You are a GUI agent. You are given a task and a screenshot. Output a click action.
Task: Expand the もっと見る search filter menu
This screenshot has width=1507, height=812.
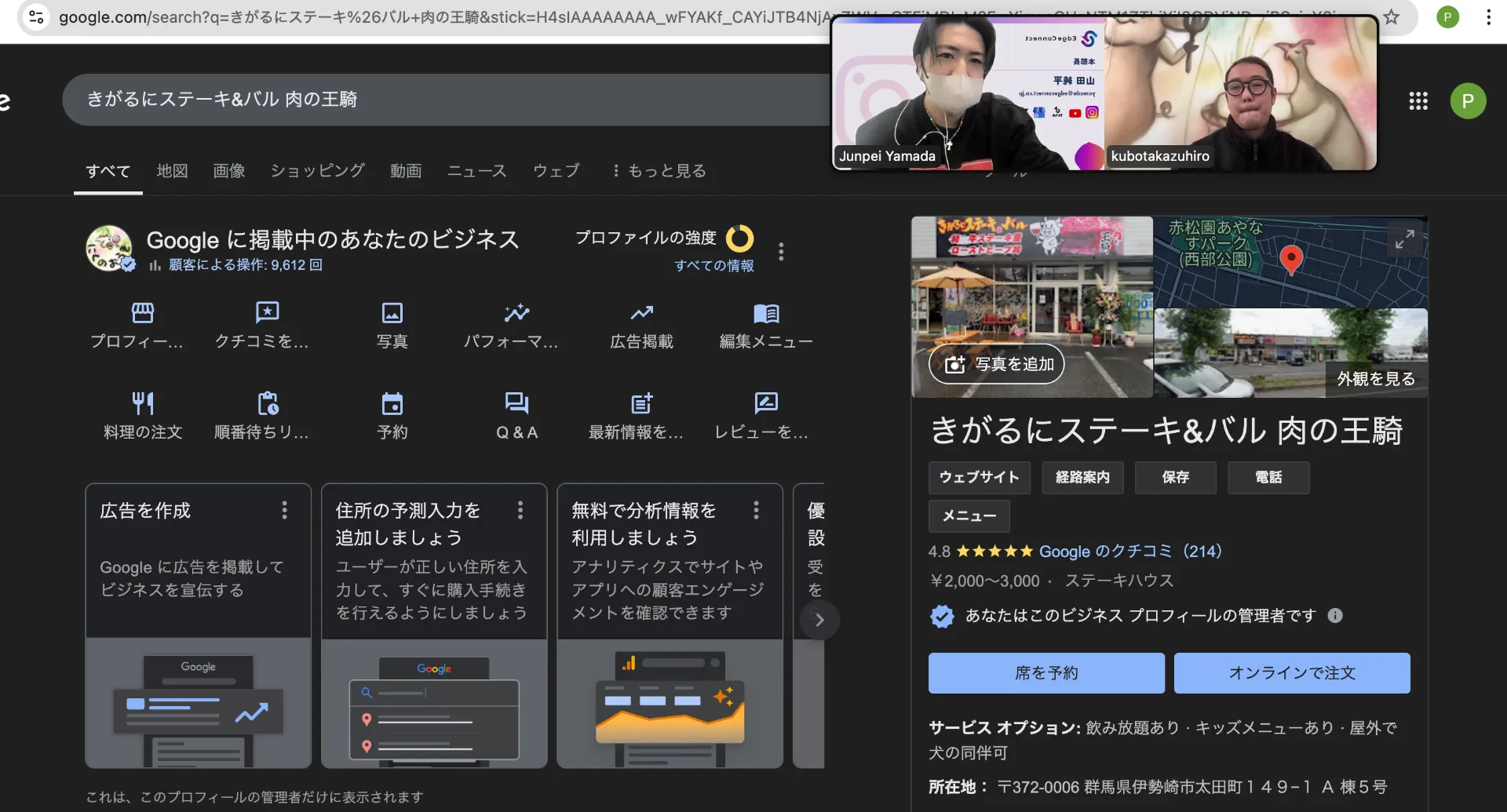pos(659,171)
